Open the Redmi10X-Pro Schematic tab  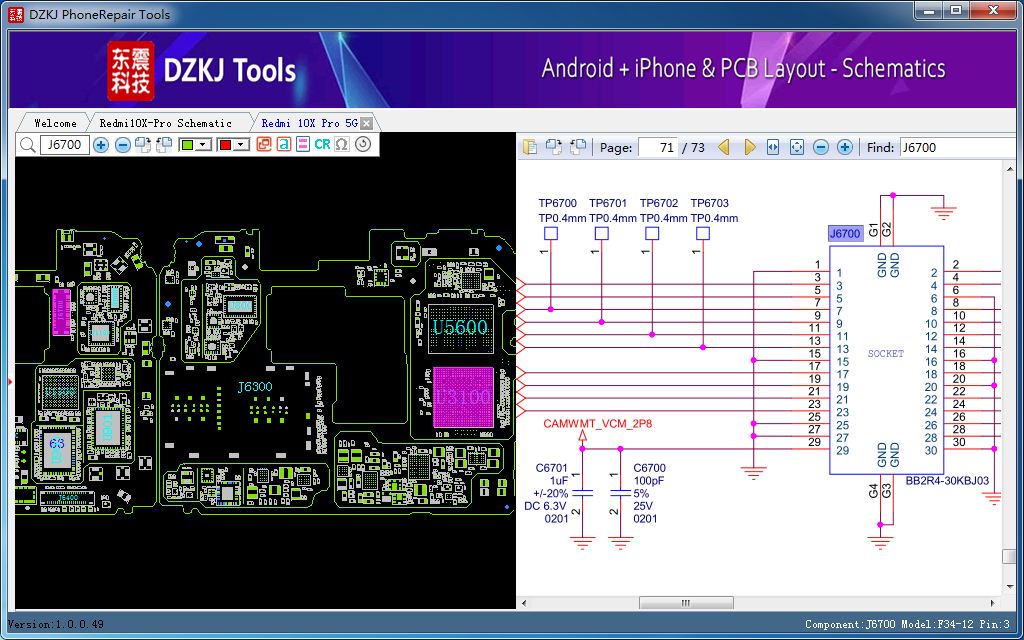(166, 123)
